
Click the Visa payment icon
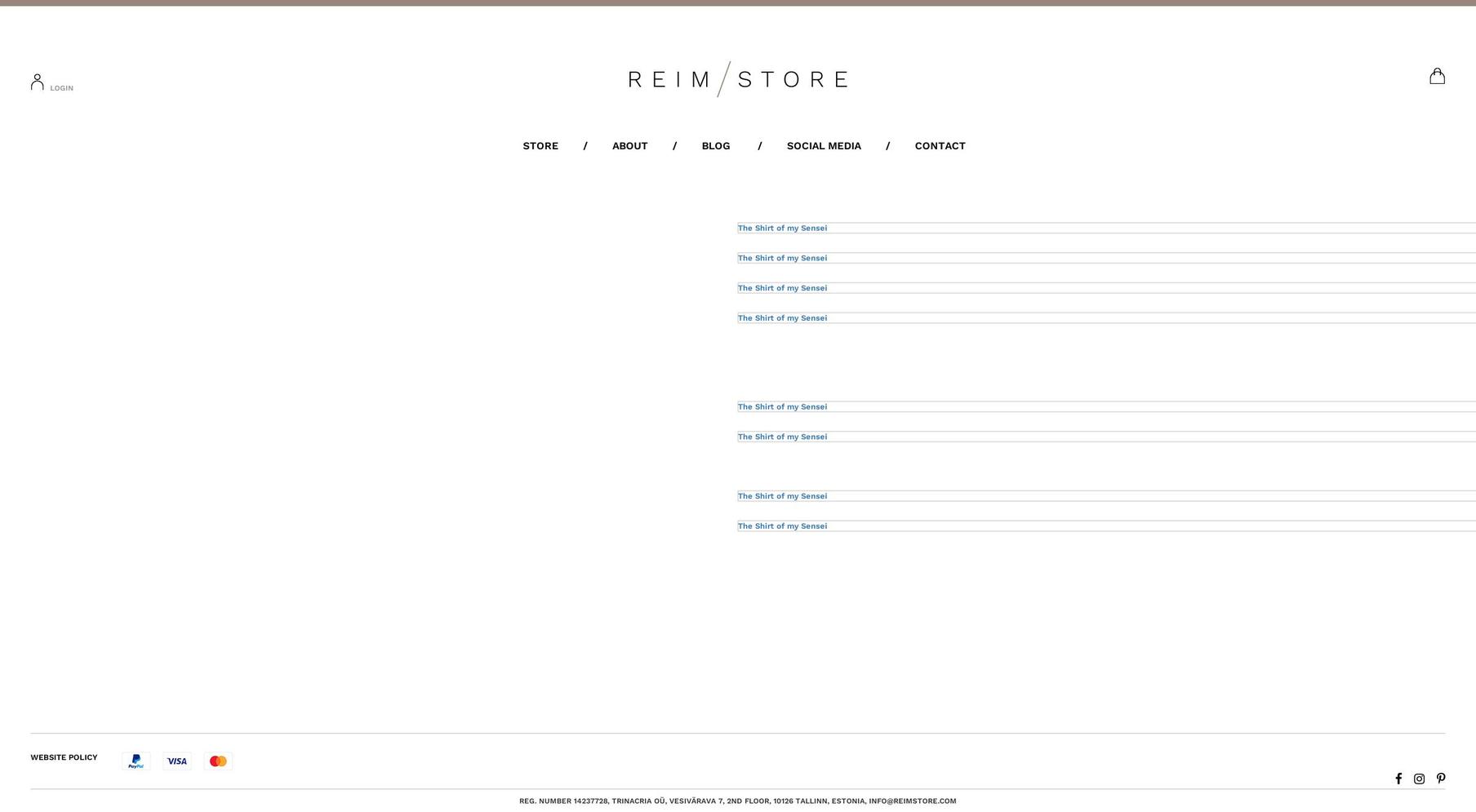[177, 761]
